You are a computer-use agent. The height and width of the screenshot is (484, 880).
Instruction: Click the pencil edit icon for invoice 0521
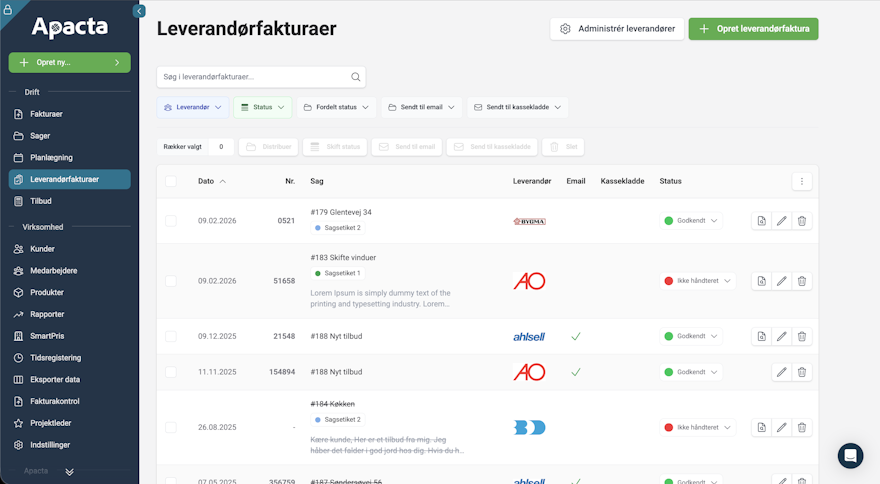(782, 221)
